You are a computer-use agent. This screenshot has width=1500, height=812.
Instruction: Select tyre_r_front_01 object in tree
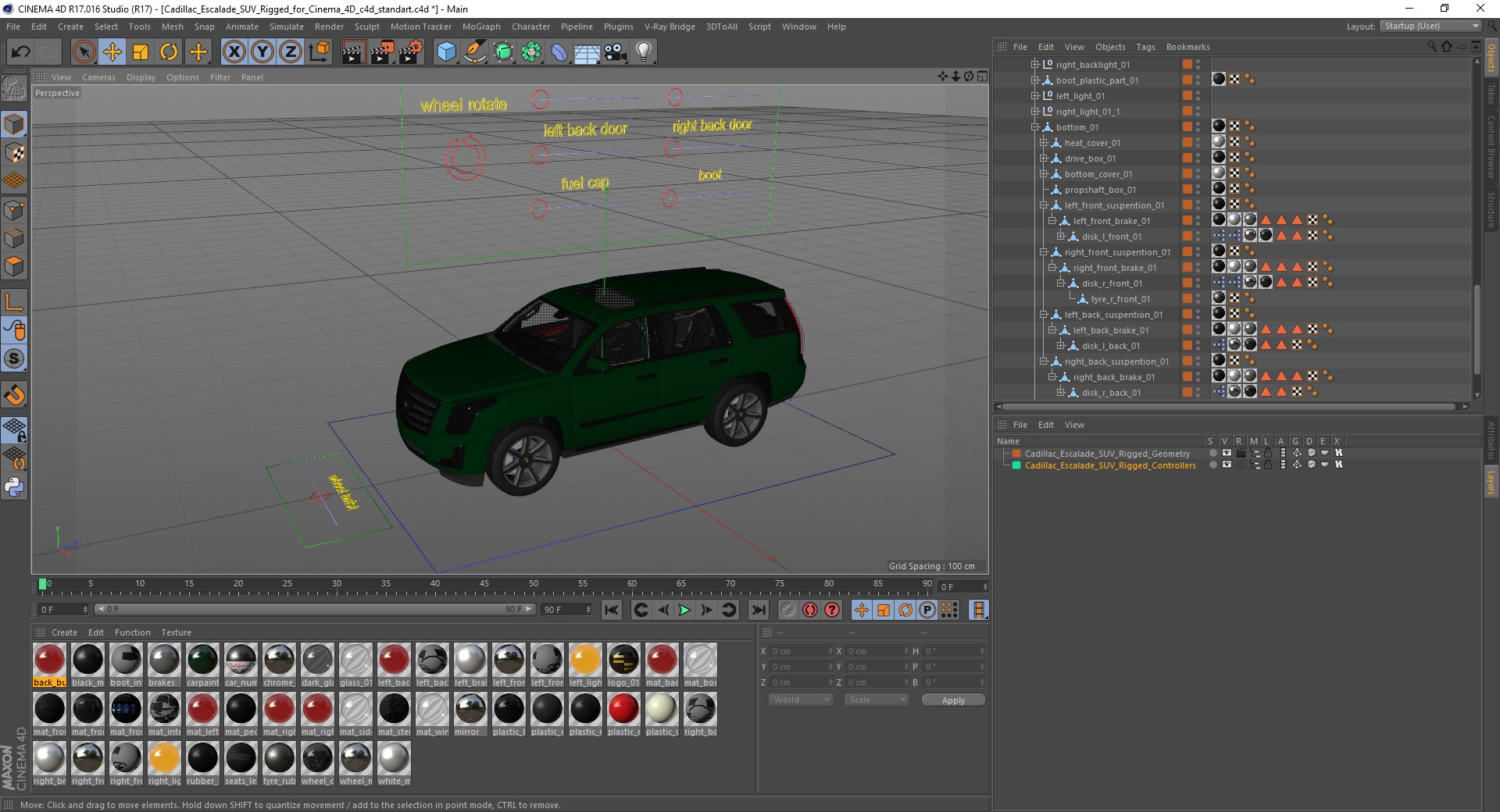1120,299
